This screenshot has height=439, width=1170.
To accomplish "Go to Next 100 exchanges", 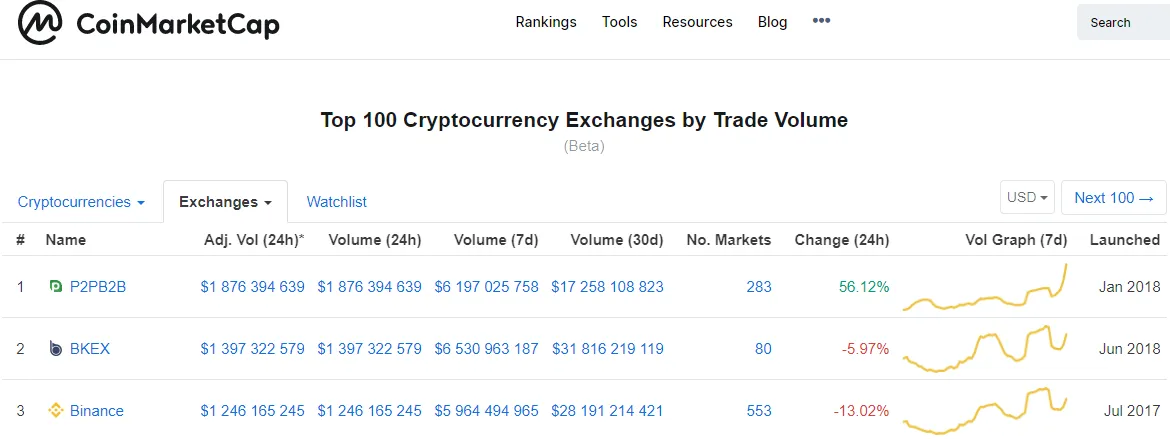I will pos(1114,198).
